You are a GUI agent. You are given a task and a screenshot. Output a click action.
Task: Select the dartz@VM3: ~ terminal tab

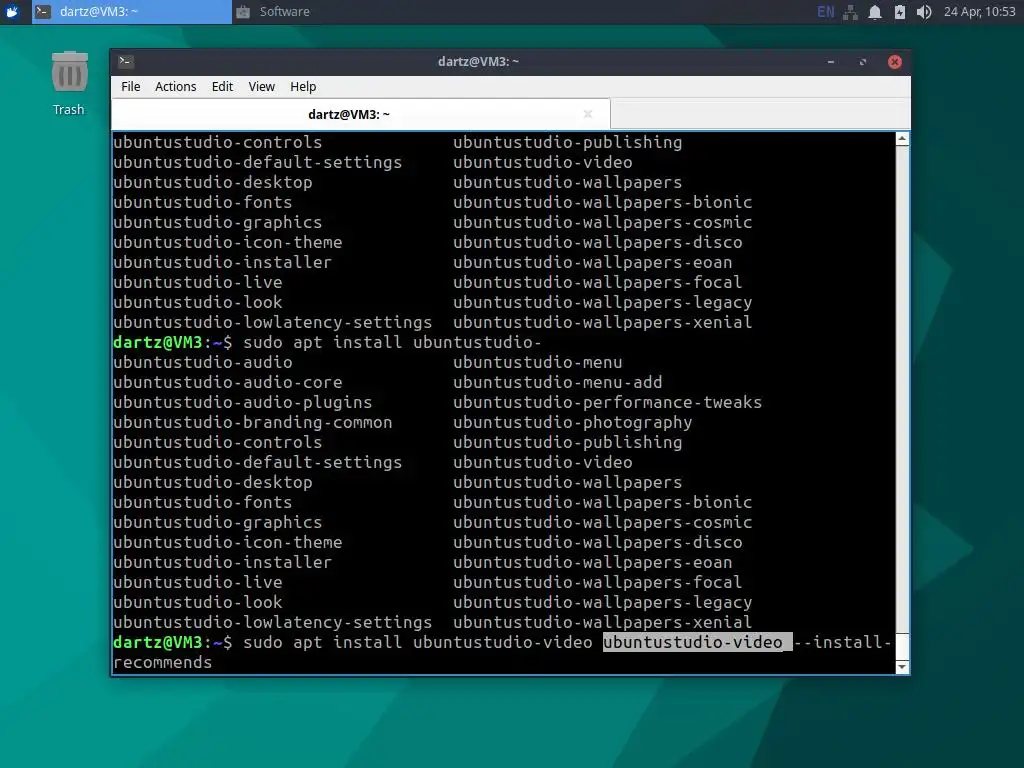click(361, 114)
